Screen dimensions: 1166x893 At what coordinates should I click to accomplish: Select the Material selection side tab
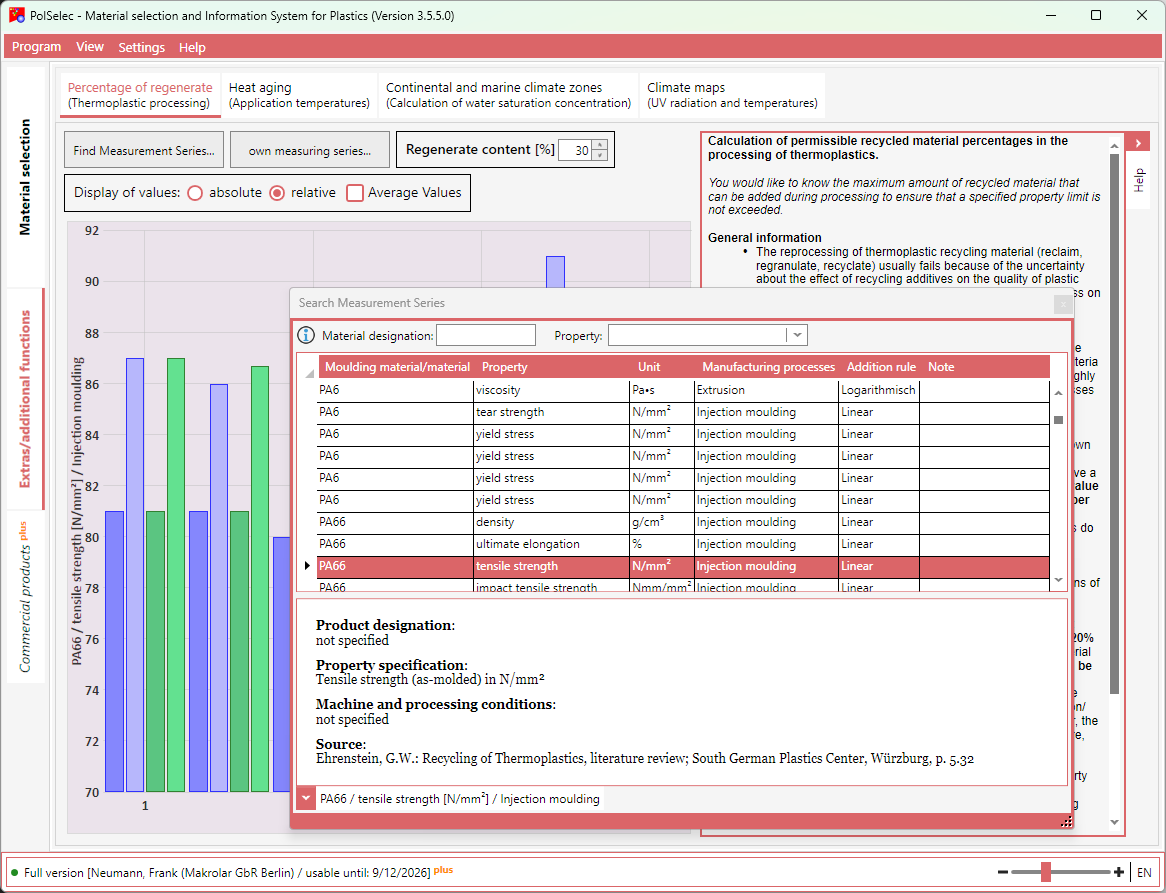coord(25,177)
